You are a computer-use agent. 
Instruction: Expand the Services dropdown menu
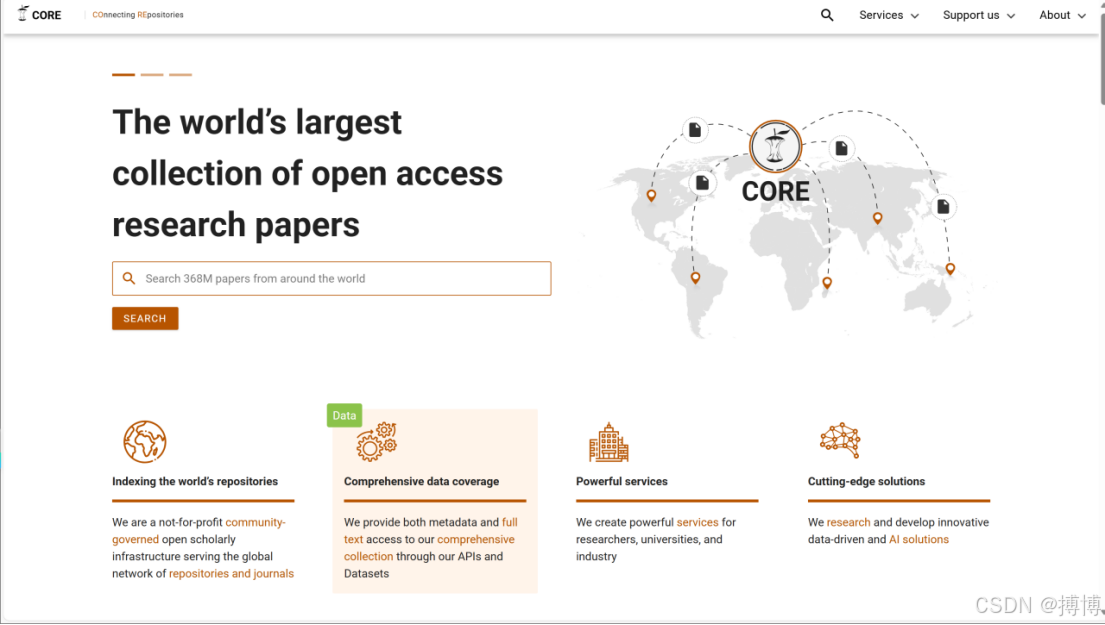point(889,15)
